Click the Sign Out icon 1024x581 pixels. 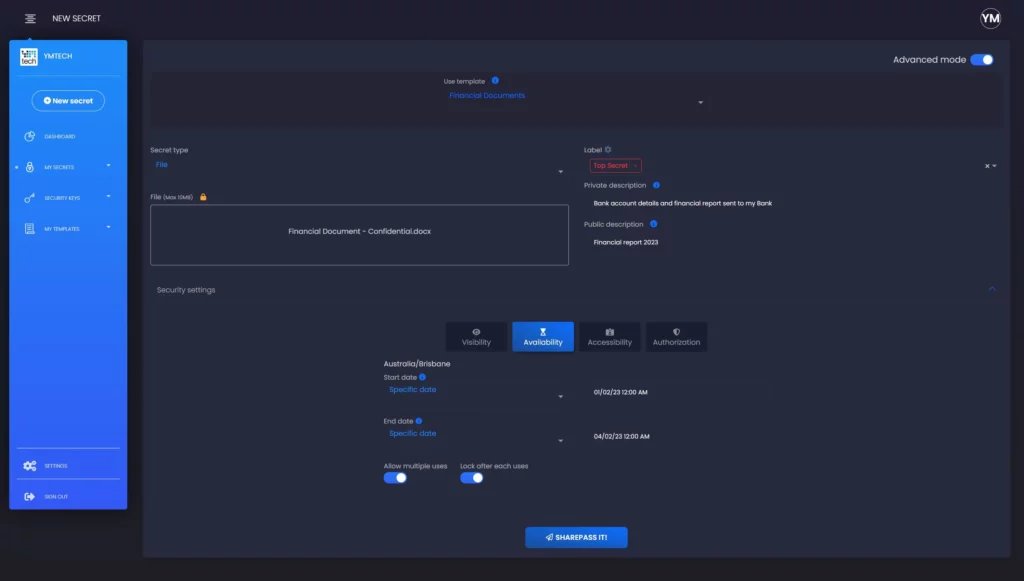30,497
